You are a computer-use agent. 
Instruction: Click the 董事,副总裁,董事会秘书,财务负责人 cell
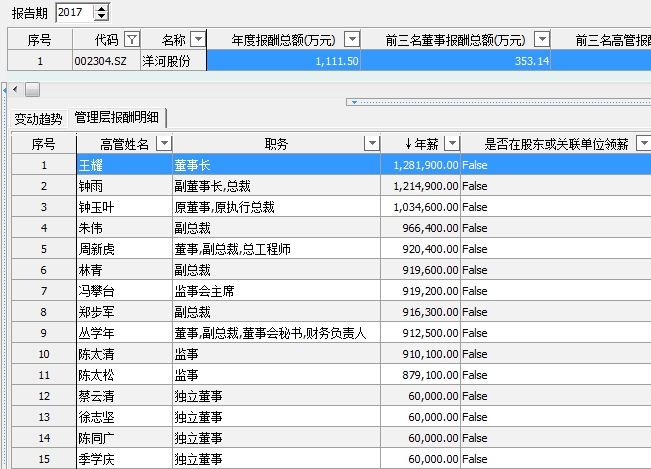tap(276, 333)
